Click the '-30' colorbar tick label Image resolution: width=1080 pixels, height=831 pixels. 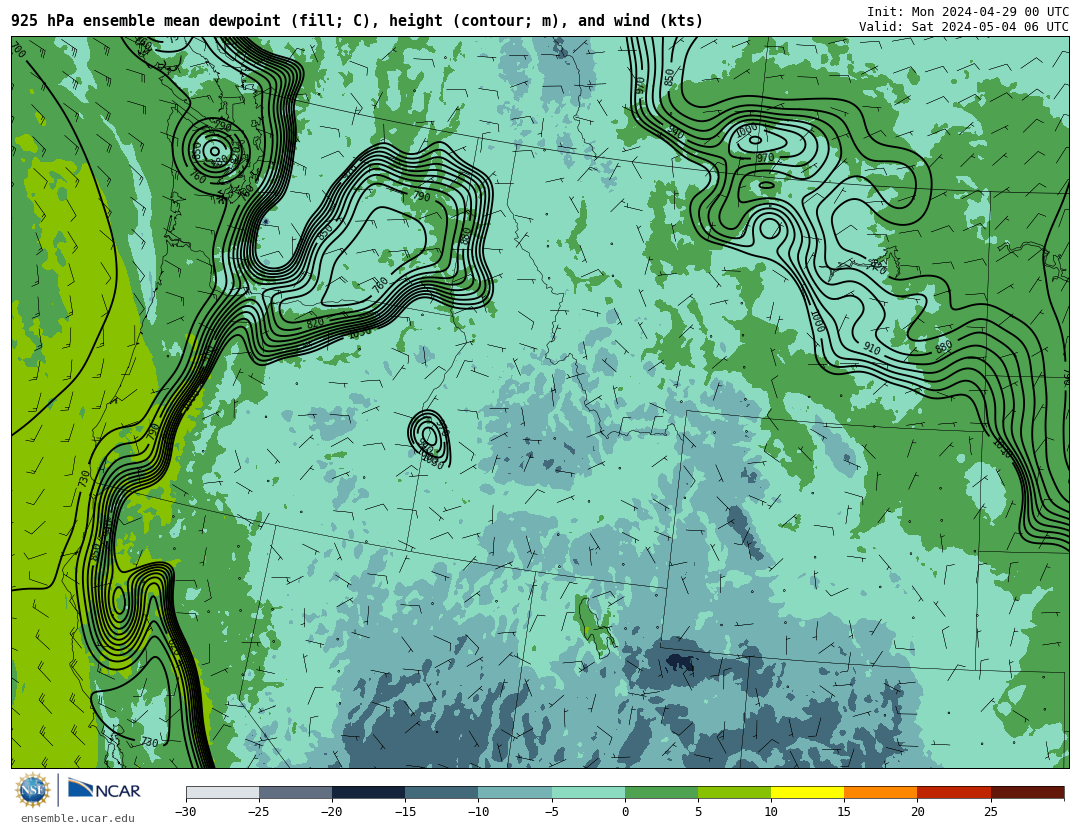186,812
